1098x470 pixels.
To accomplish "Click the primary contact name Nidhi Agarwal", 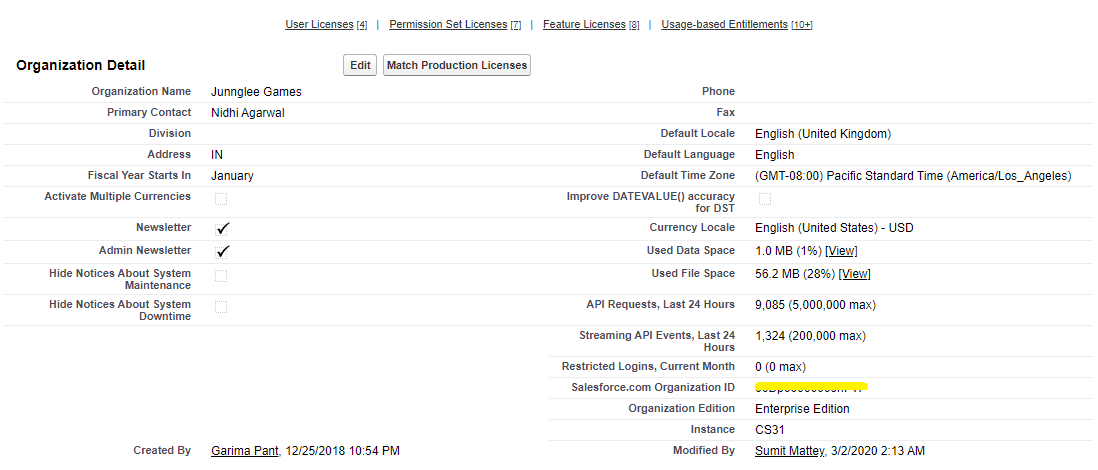I will tap(248, 113).
